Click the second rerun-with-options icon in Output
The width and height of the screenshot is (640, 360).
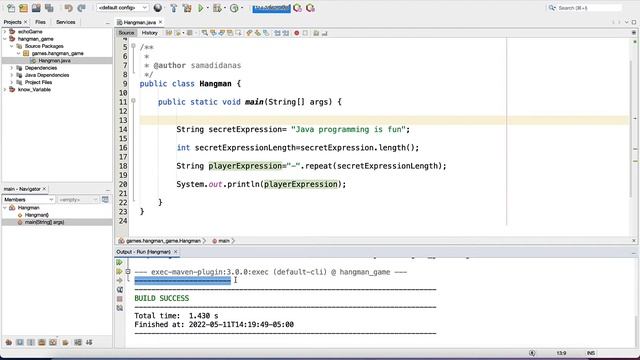coord(119,271)
